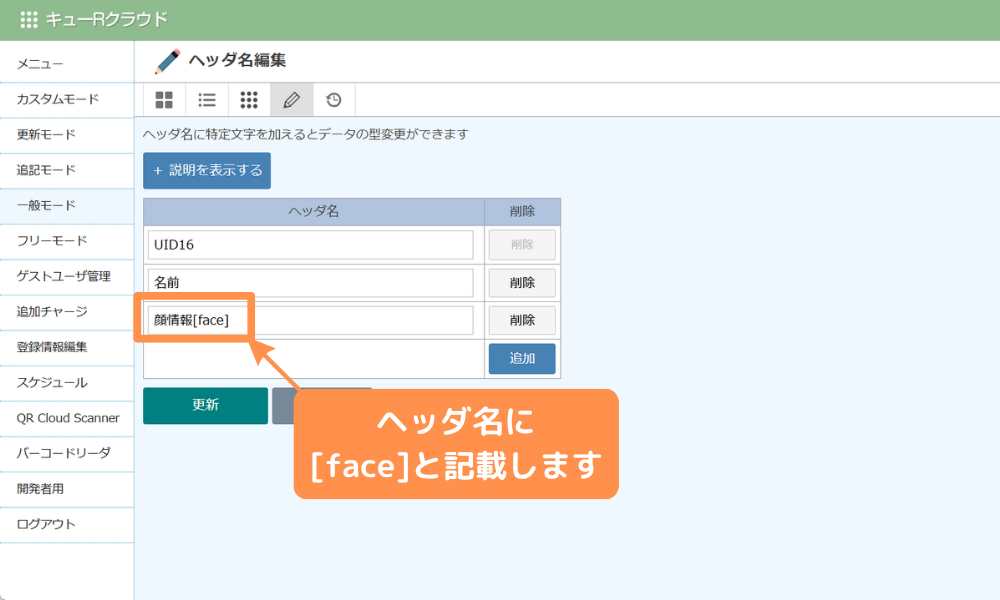Delete the 顔情報[face] header row
Screen dimensions: 1000x600
[523, 320]
